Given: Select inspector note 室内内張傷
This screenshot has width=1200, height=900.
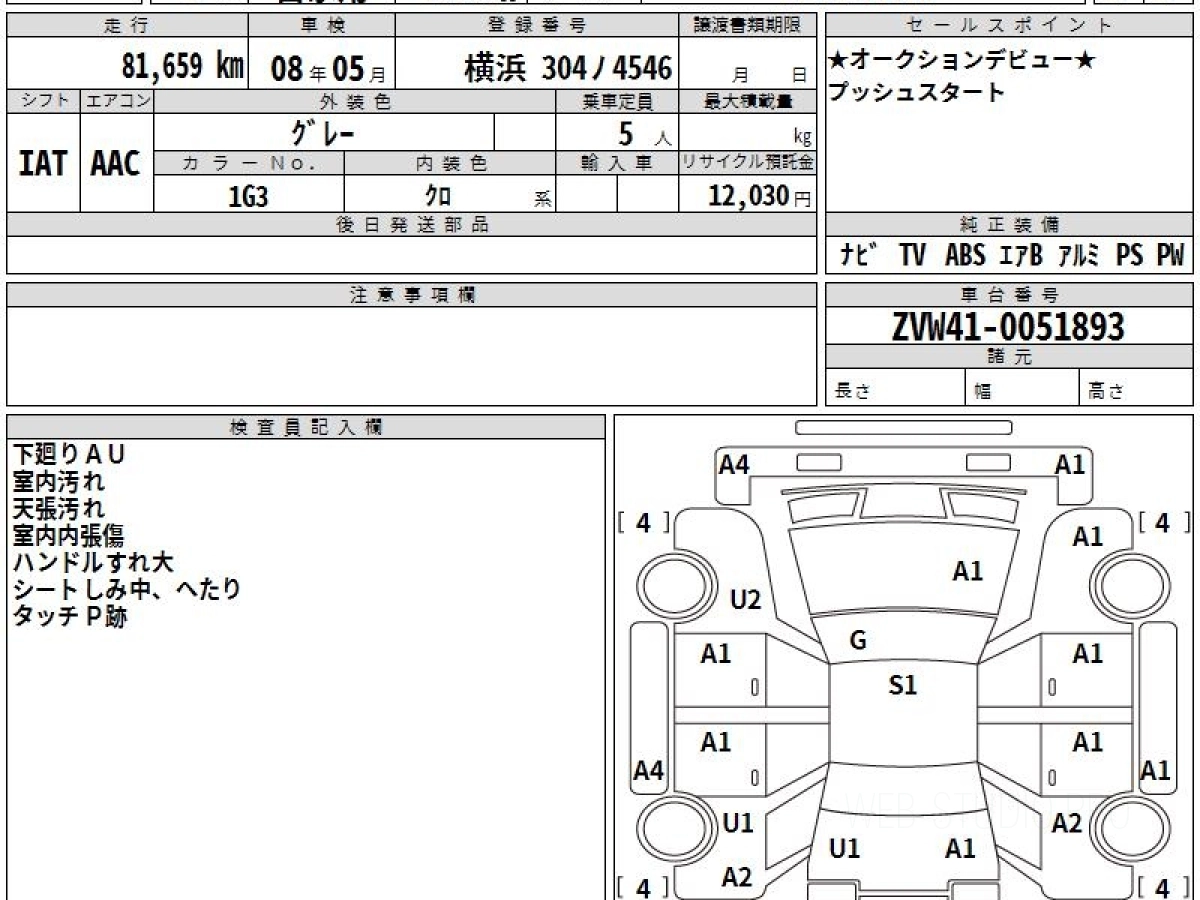Looking at the screenshot, I should coord(68,535).
